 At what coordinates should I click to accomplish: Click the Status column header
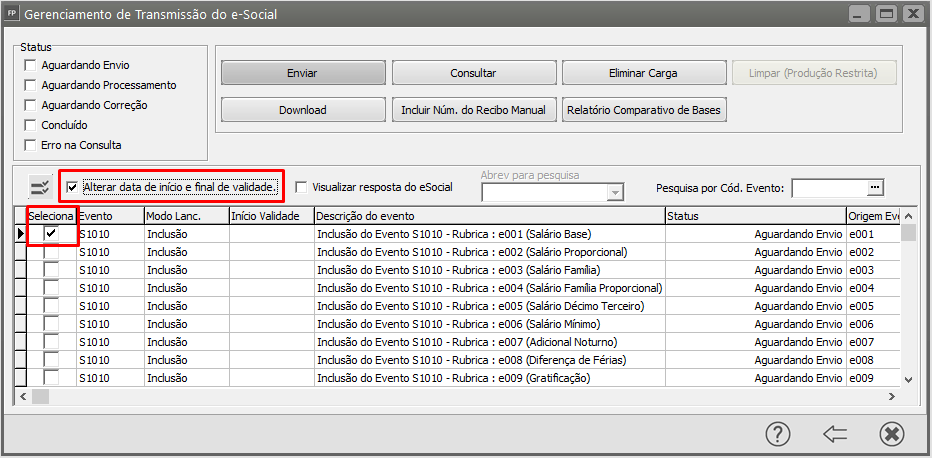pos(755,215)
